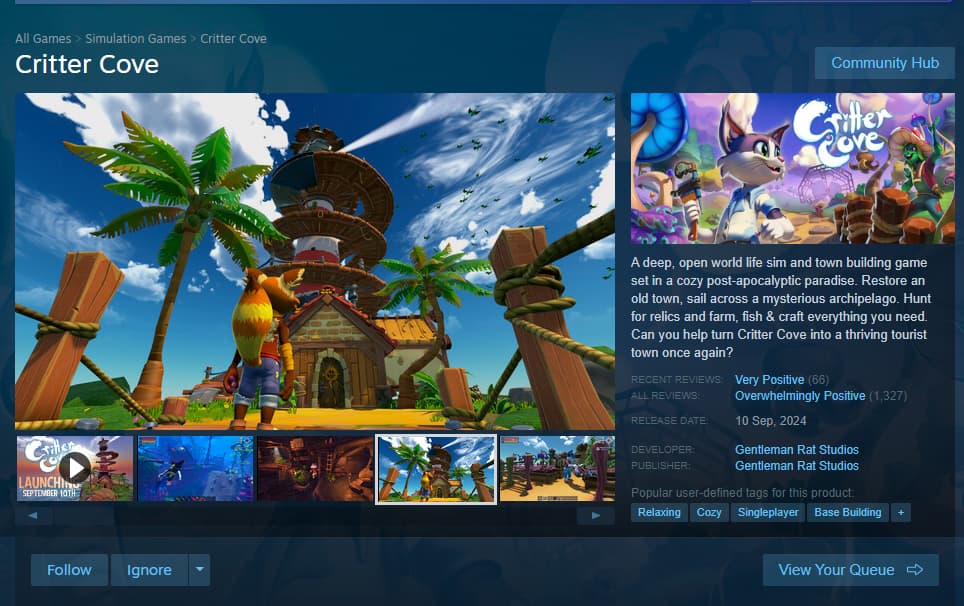964x606 pixels.
Task: Click the plus icon to add tags
Action: [900, 512]
